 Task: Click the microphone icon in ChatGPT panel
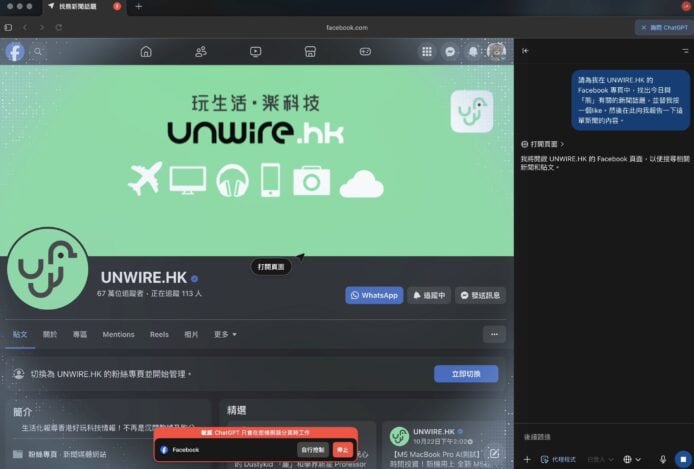pyautogui.click(x=662, y=459)
